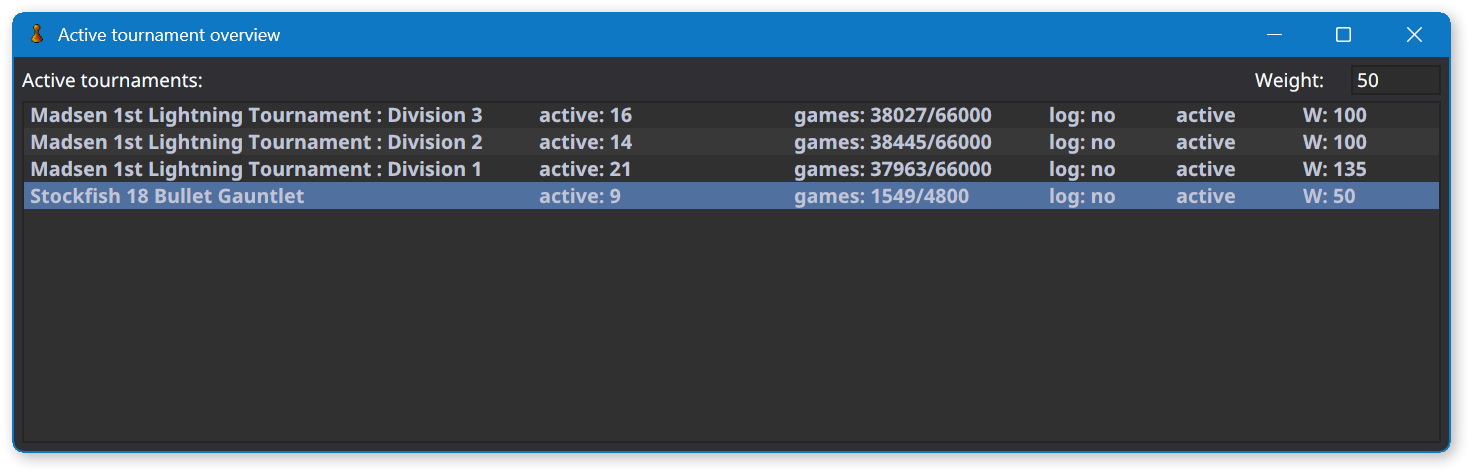The width and height of the screenshot is (1471, 473).
Task: Select Stockfish 18 Bullet Gauntlet row
Action: point(731,196)
